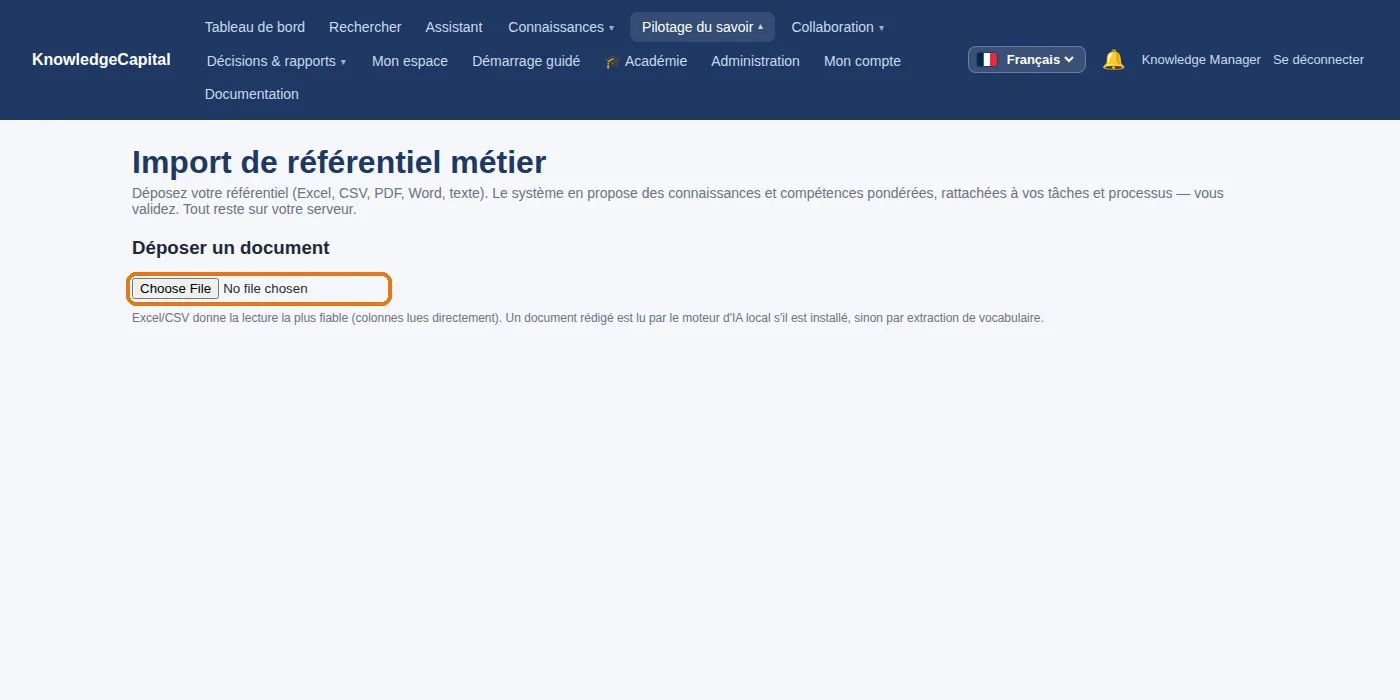The image size is (1400, 700).
Task: Go to Tableau de bord
Action: (x=255, y=27)
